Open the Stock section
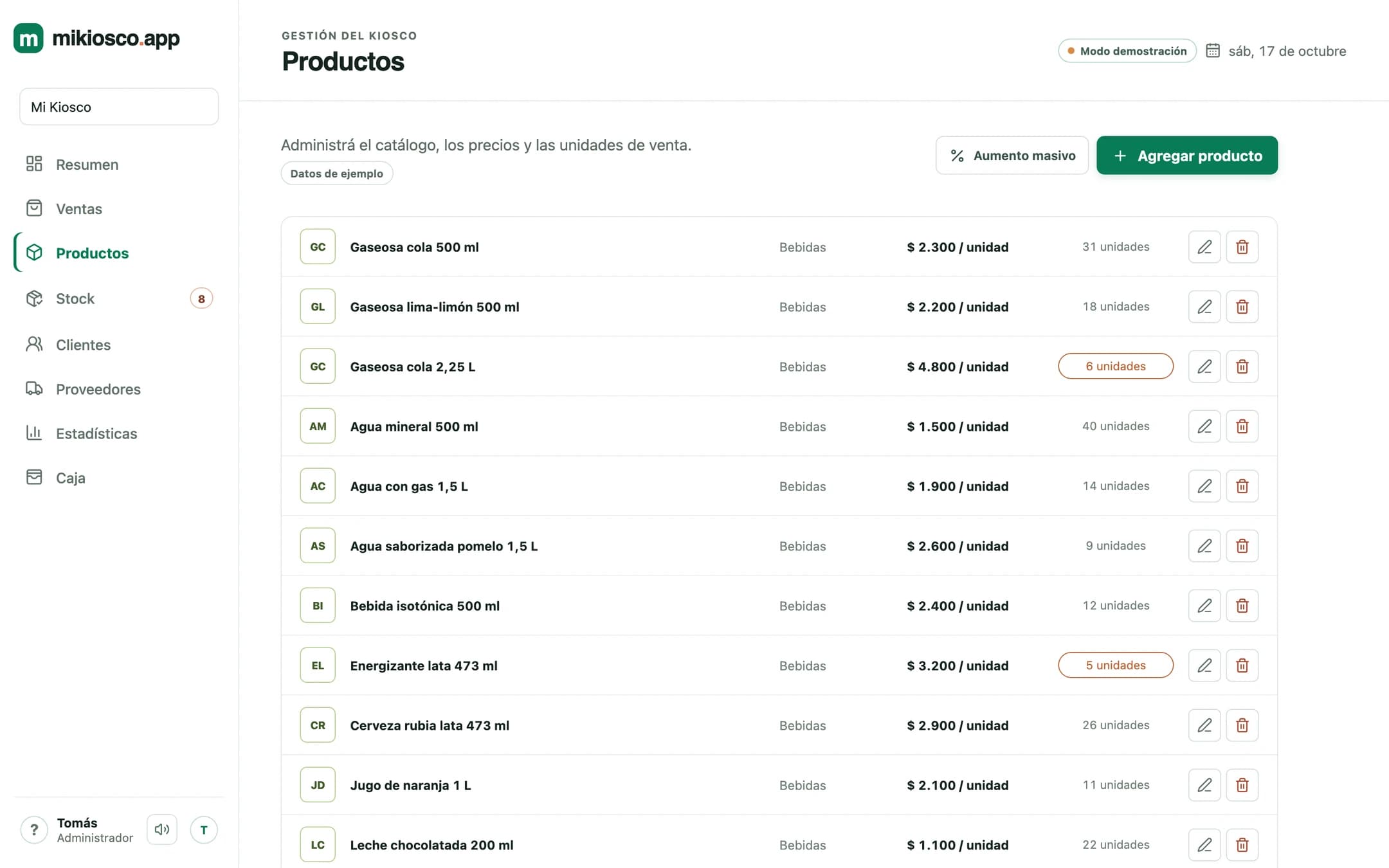The image size is (1389, 868). [120, 298]
